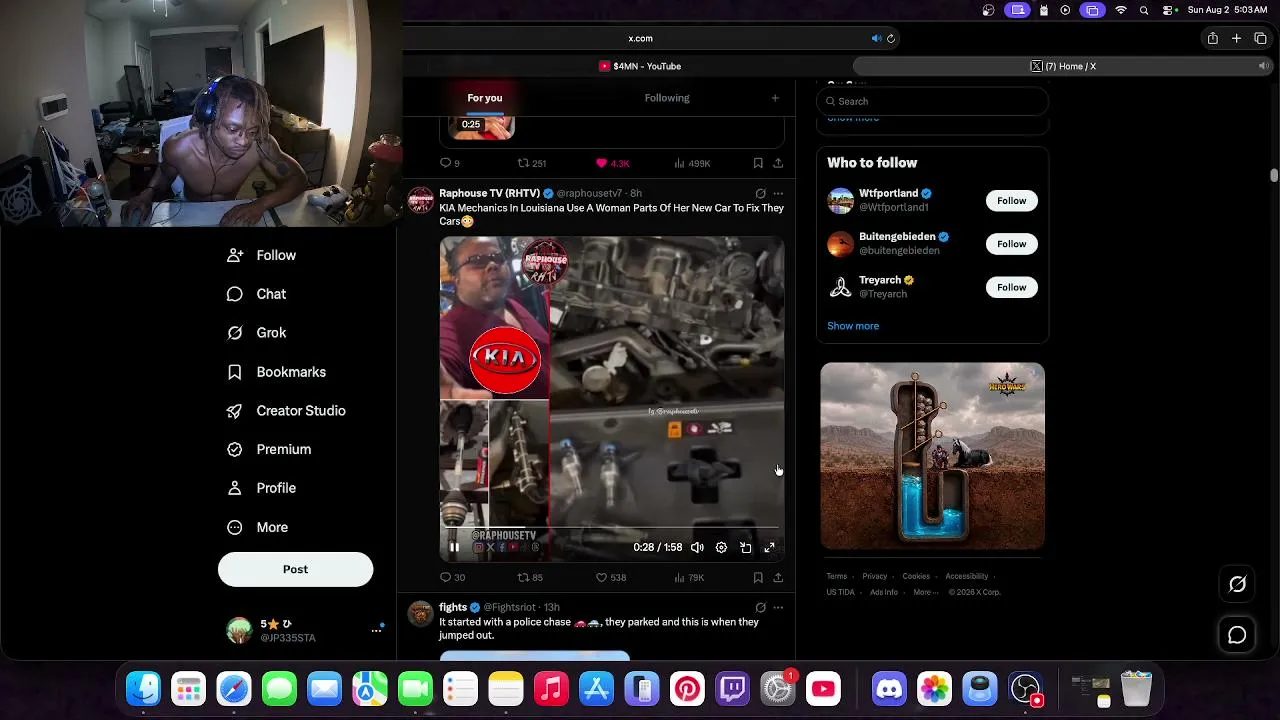The height and width of the screenshot is (720, 1280).
Task: Repost the post with 251 reposts
Action: point(531,163)
